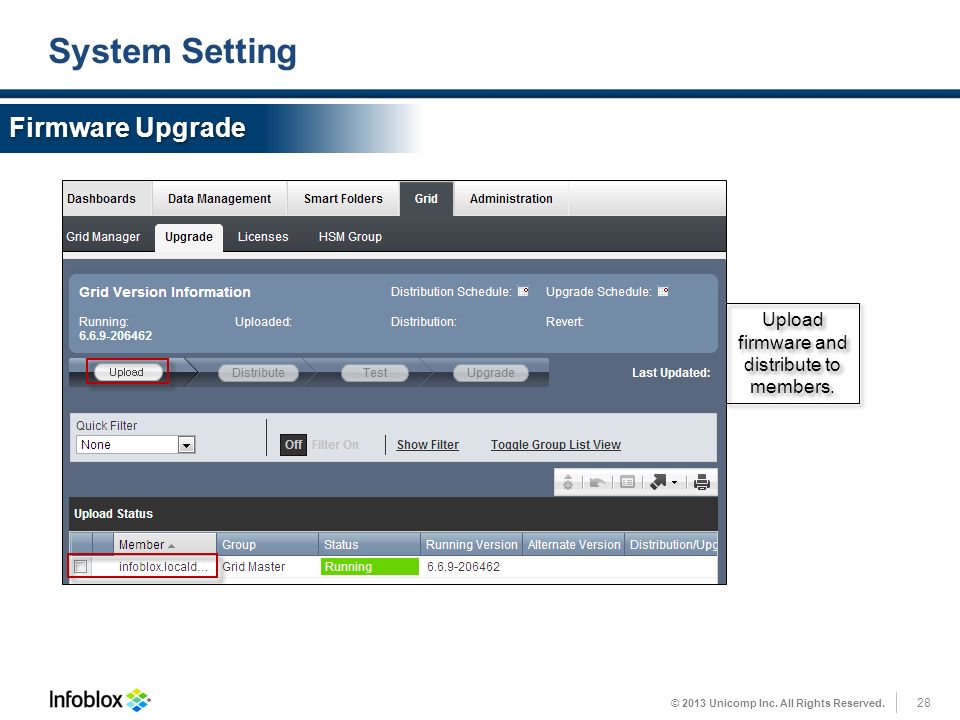Toggle the filter Off button

coord(293,445)
